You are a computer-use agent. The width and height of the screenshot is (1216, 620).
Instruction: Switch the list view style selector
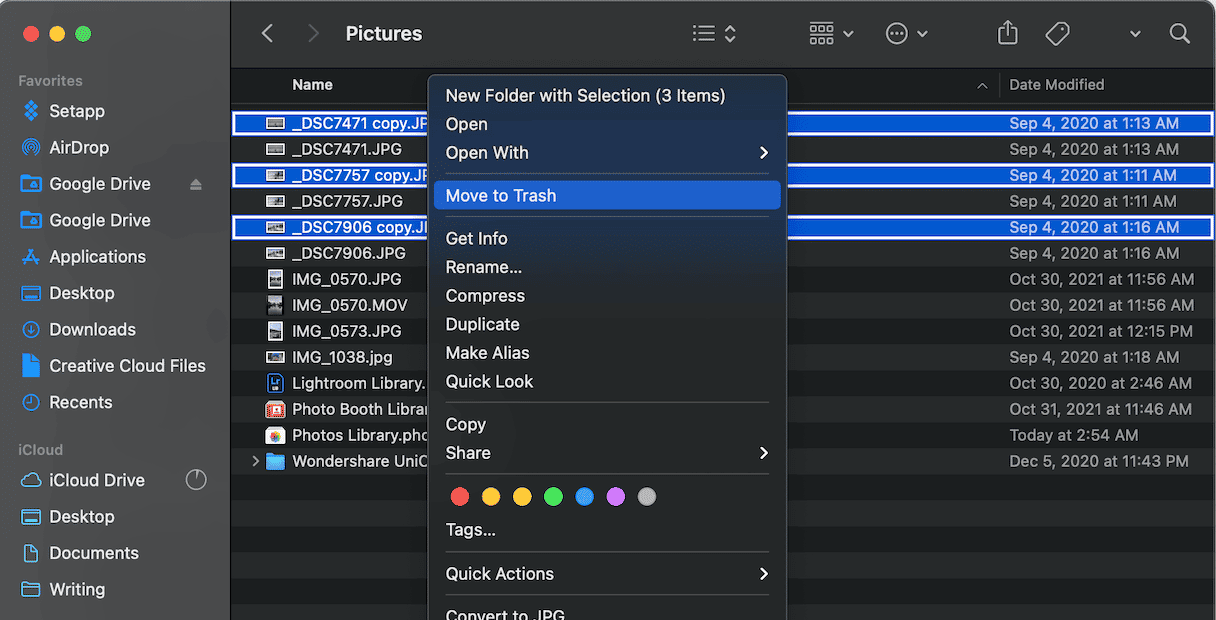(x=714, y=34)
